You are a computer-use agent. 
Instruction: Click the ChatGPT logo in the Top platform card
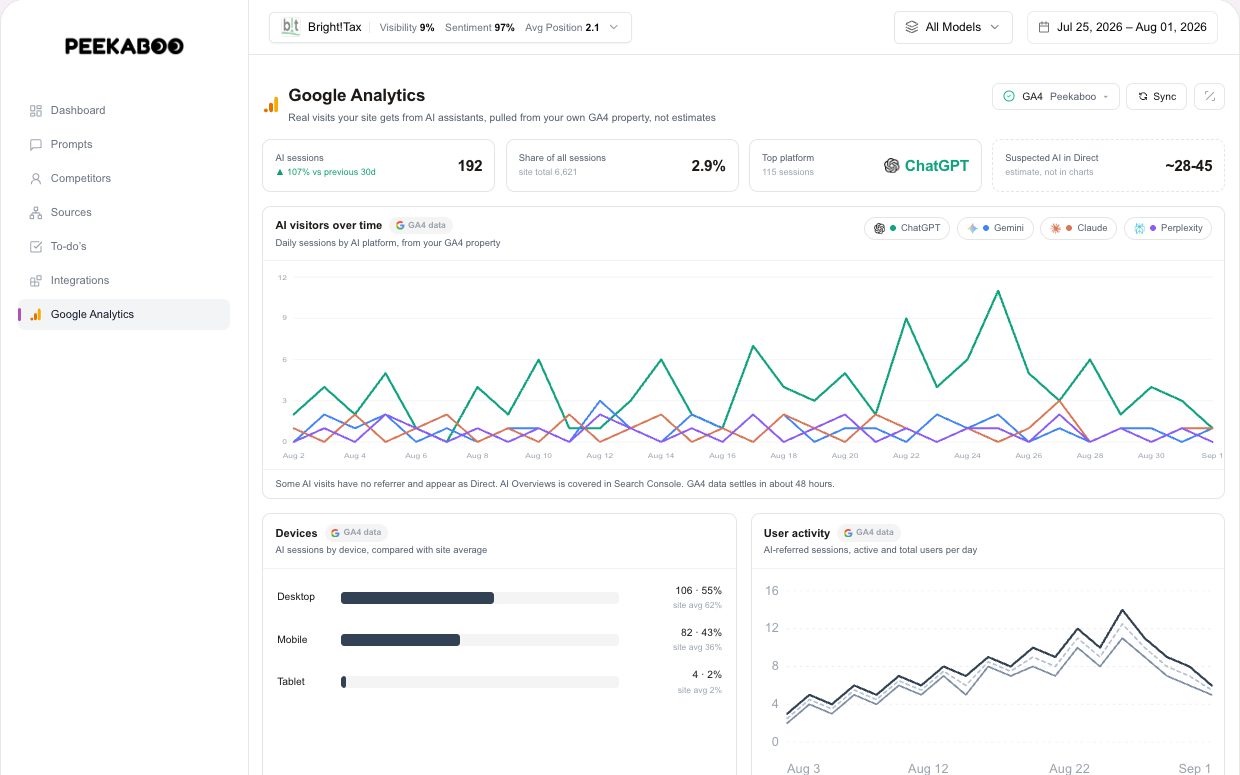click(892, 166)
